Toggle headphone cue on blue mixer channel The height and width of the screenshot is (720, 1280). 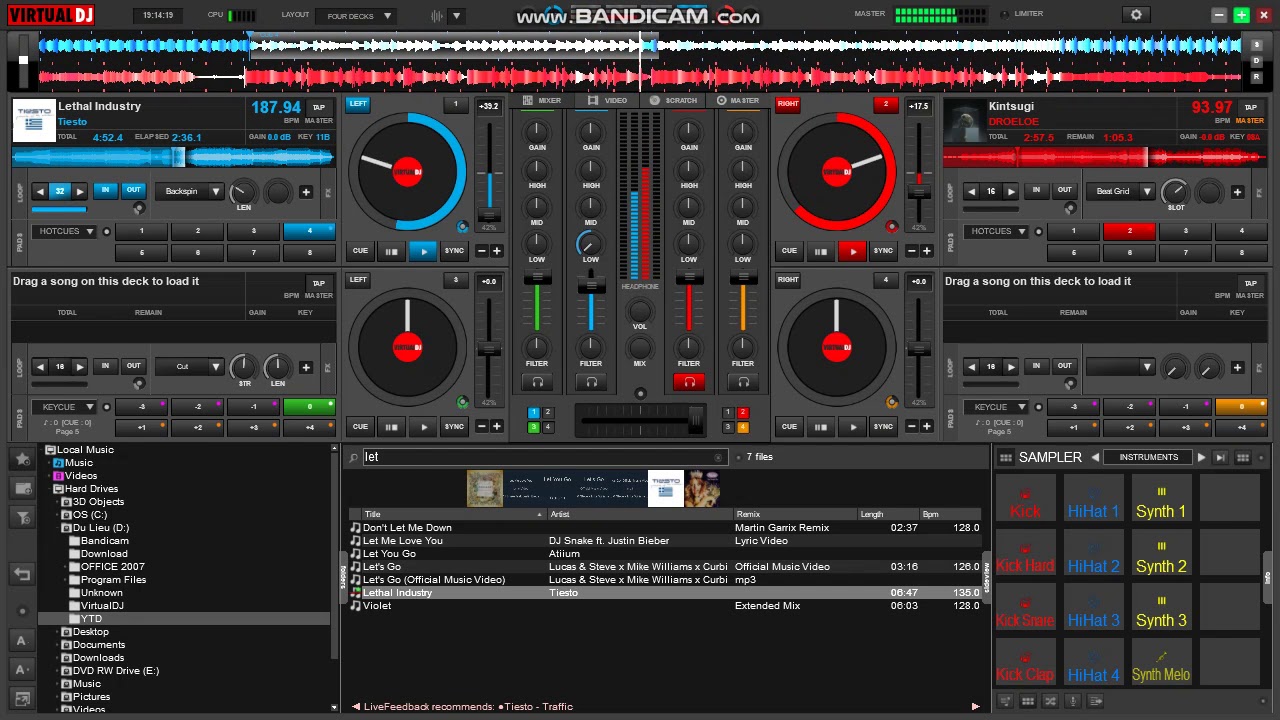591,382
